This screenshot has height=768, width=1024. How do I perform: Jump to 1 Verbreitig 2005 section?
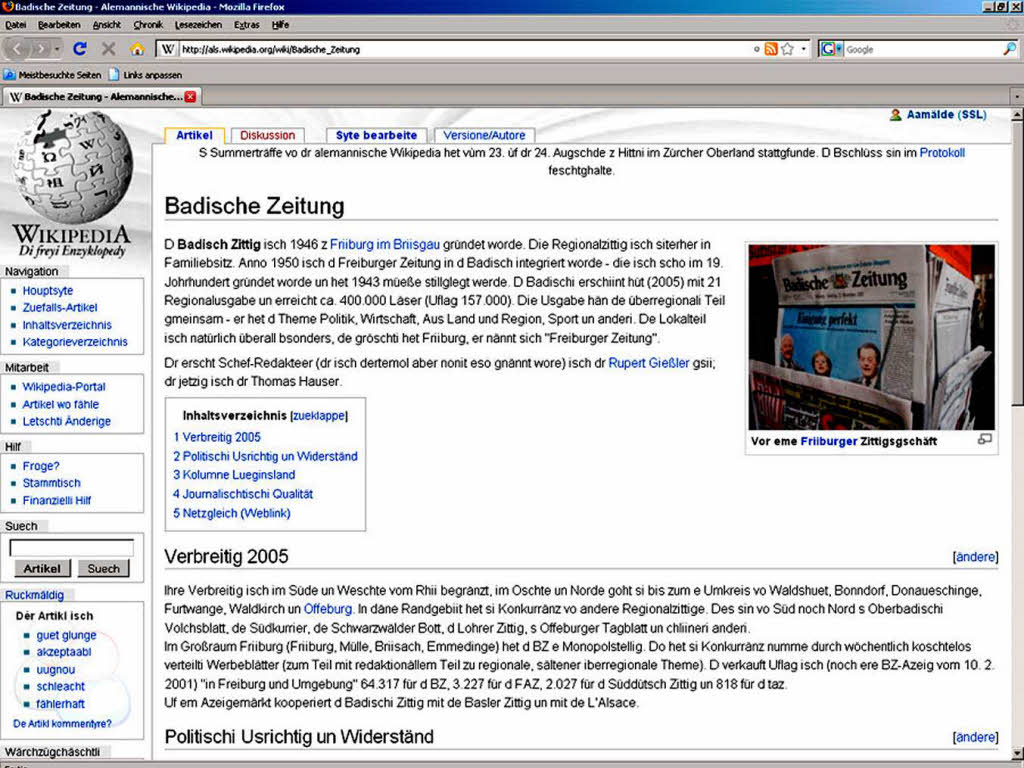tap(217, 438)
